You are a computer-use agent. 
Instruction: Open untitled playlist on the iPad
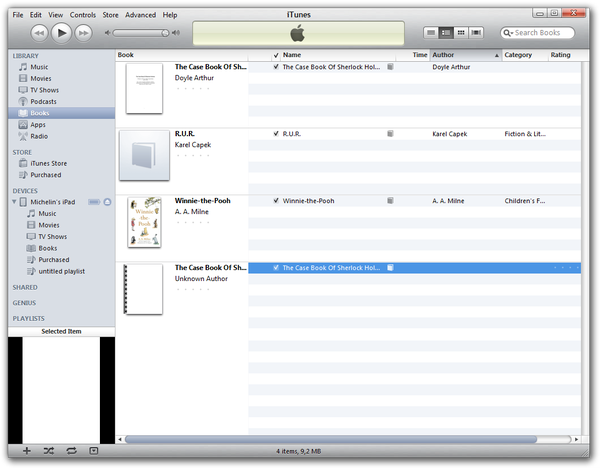[x=61, y=271]
